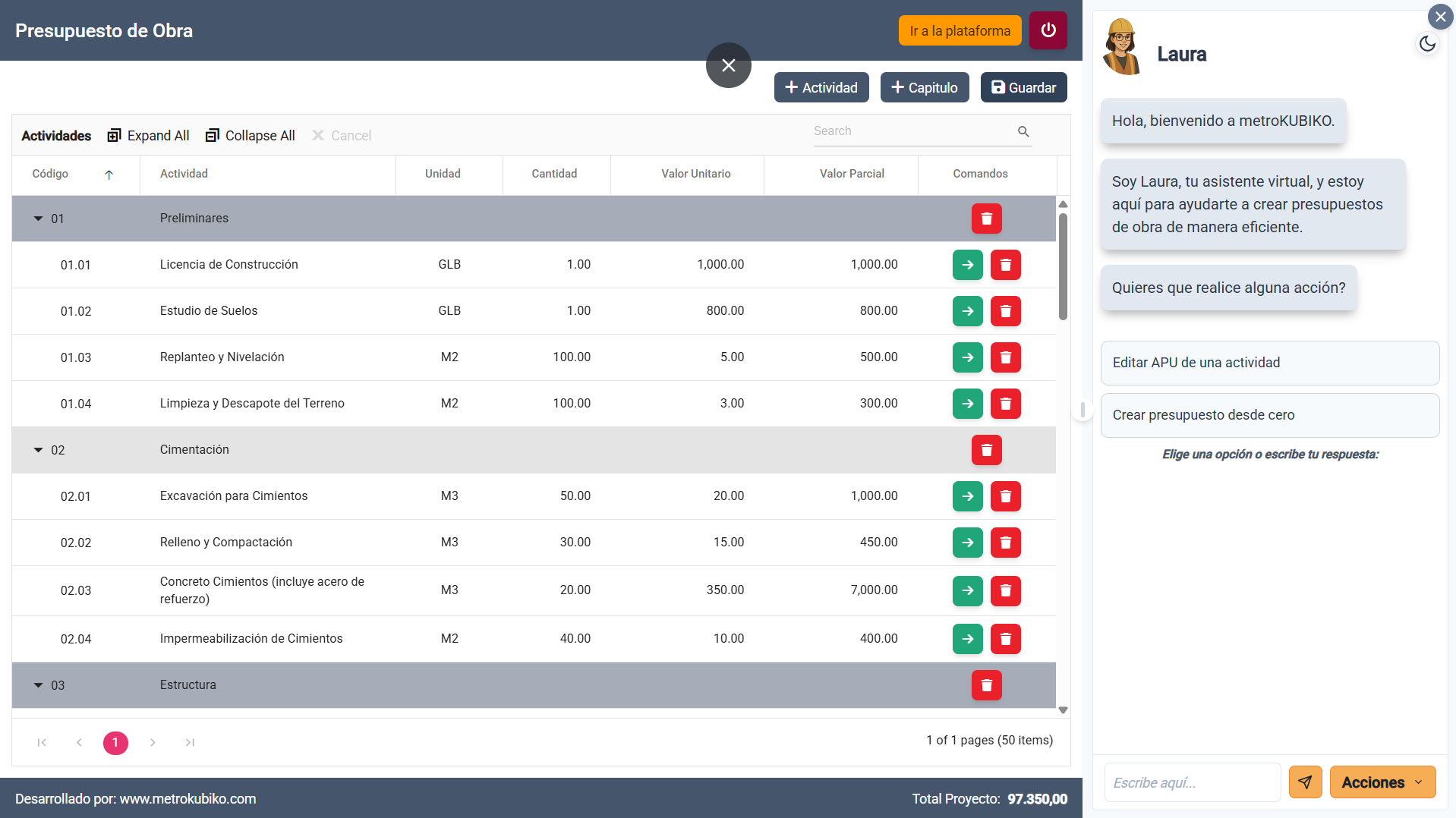Click green arrow for Excavación para Cimientos
Image resolution: width=1456 pixels, height=818 pixels.
click(967, 496)
